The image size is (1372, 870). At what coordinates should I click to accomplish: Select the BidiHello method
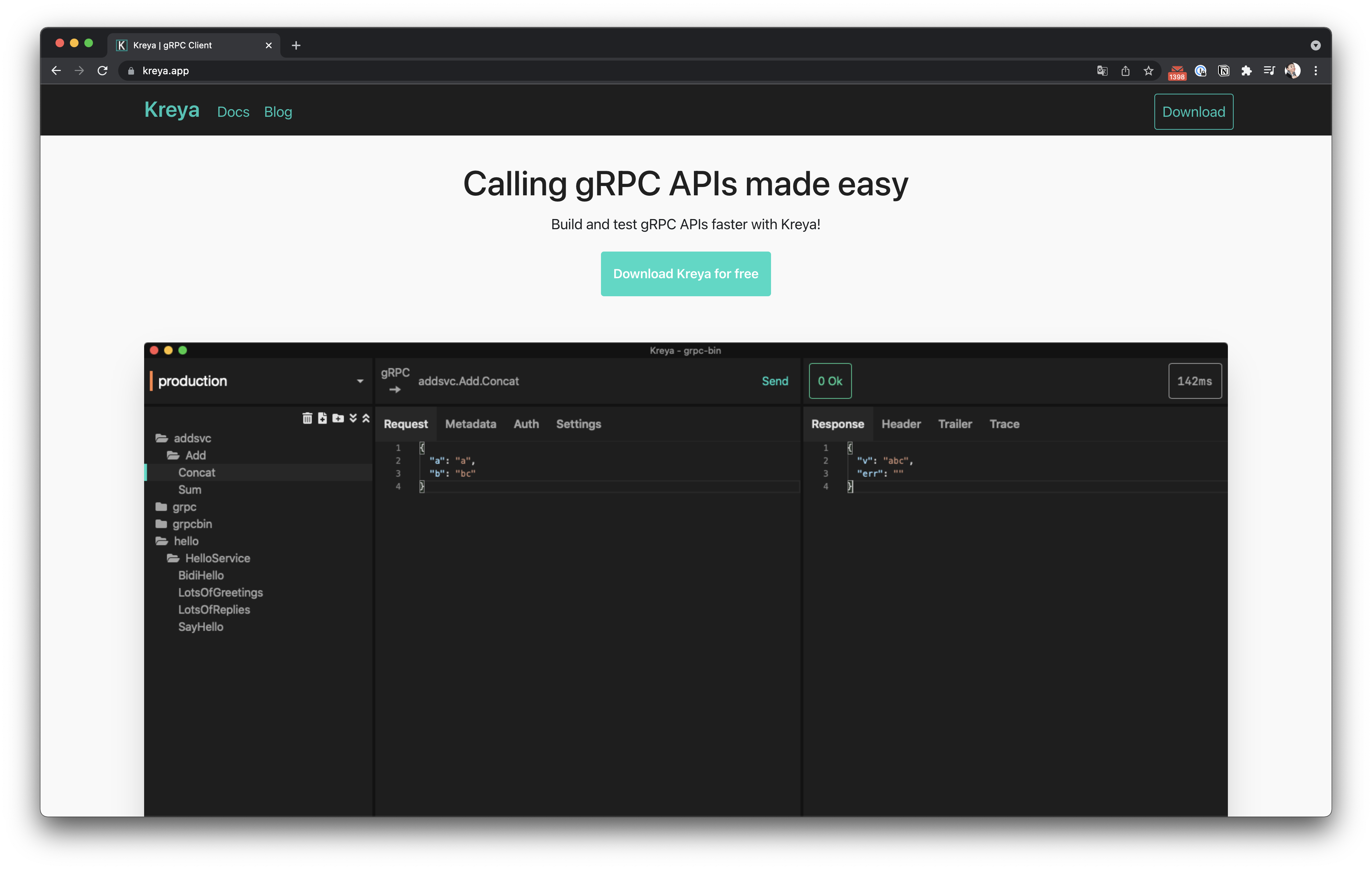pos(201,575)
